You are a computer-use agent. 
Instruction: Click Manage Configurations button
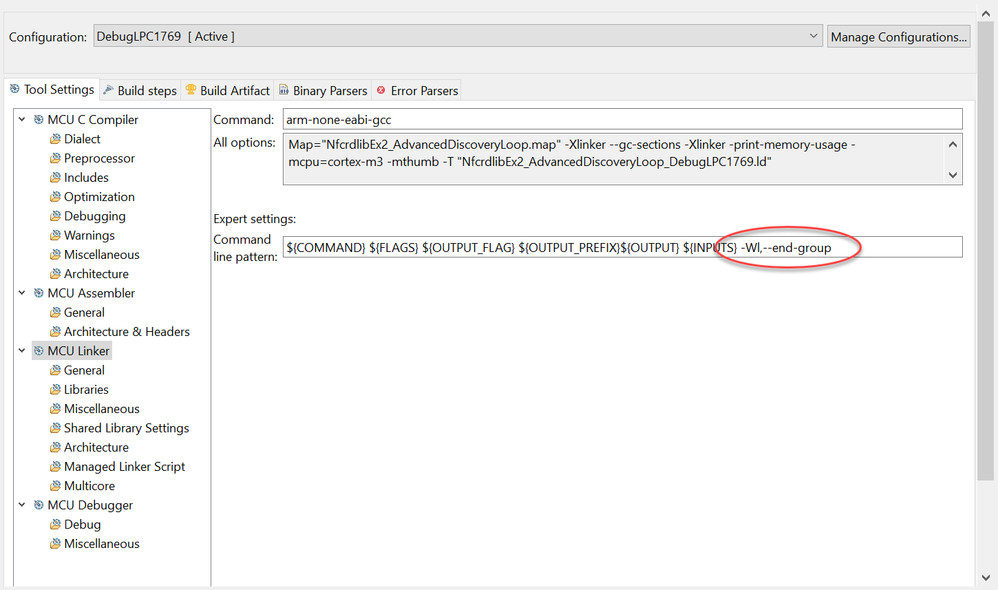898,37
